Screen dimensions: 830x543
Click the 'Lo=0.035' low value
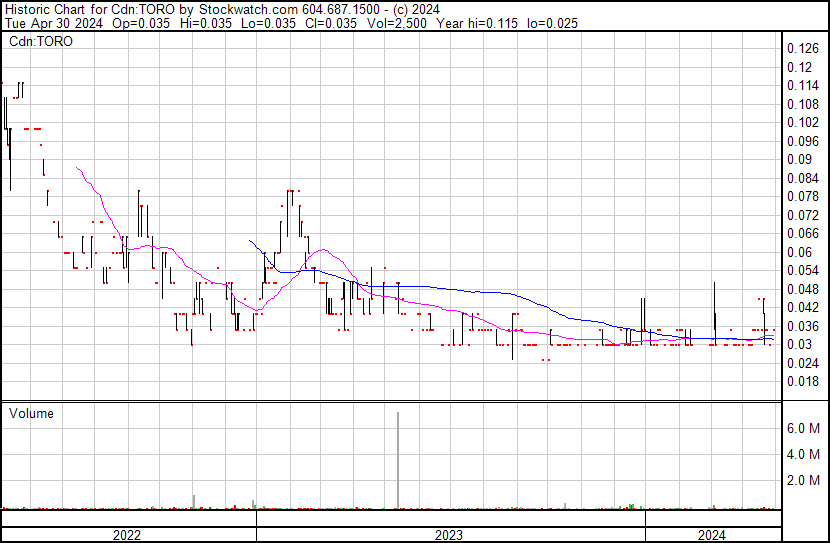click(x=268, y=23)
